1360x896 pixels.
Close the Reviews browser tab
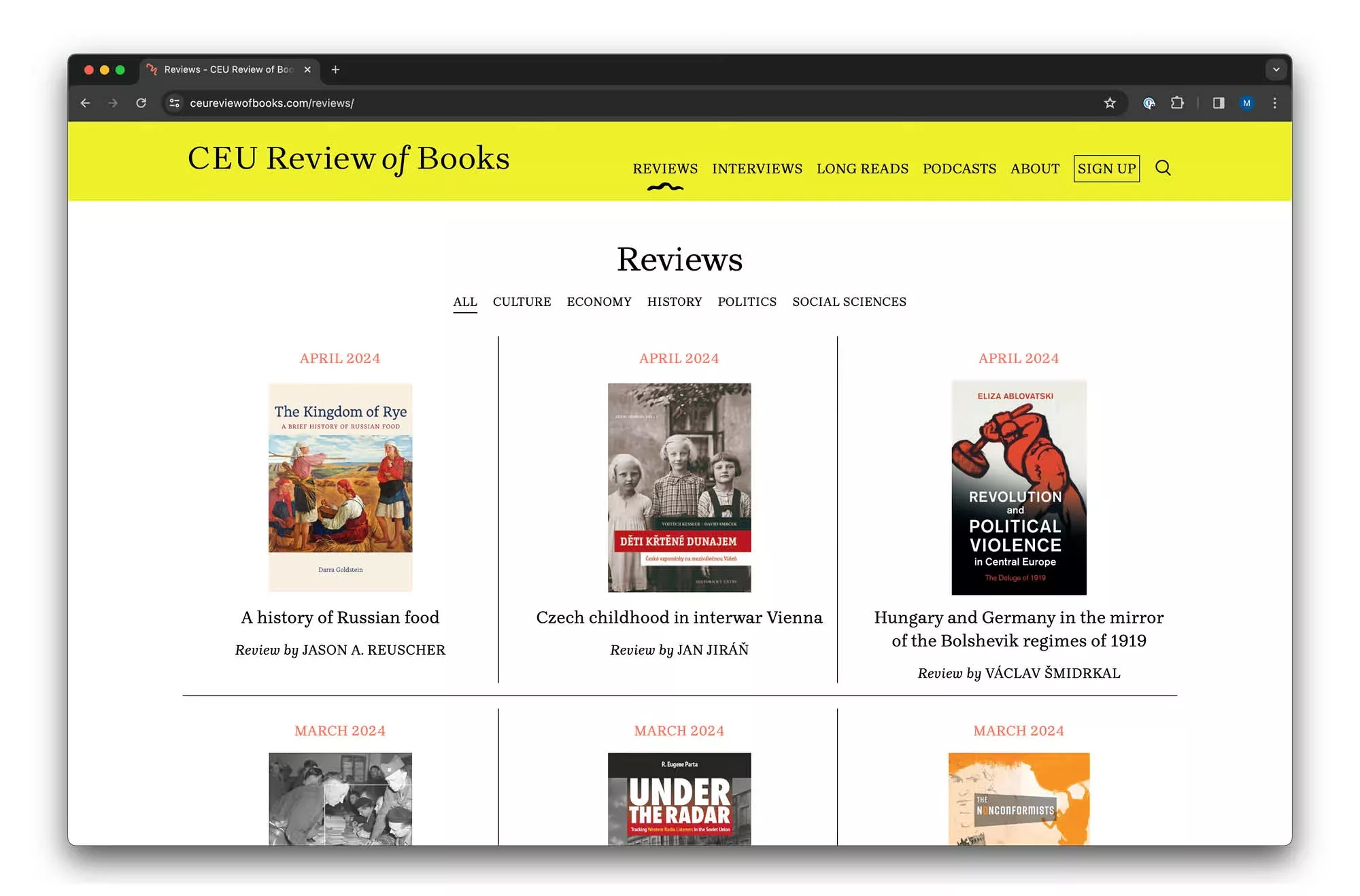[x=307, y=69]
